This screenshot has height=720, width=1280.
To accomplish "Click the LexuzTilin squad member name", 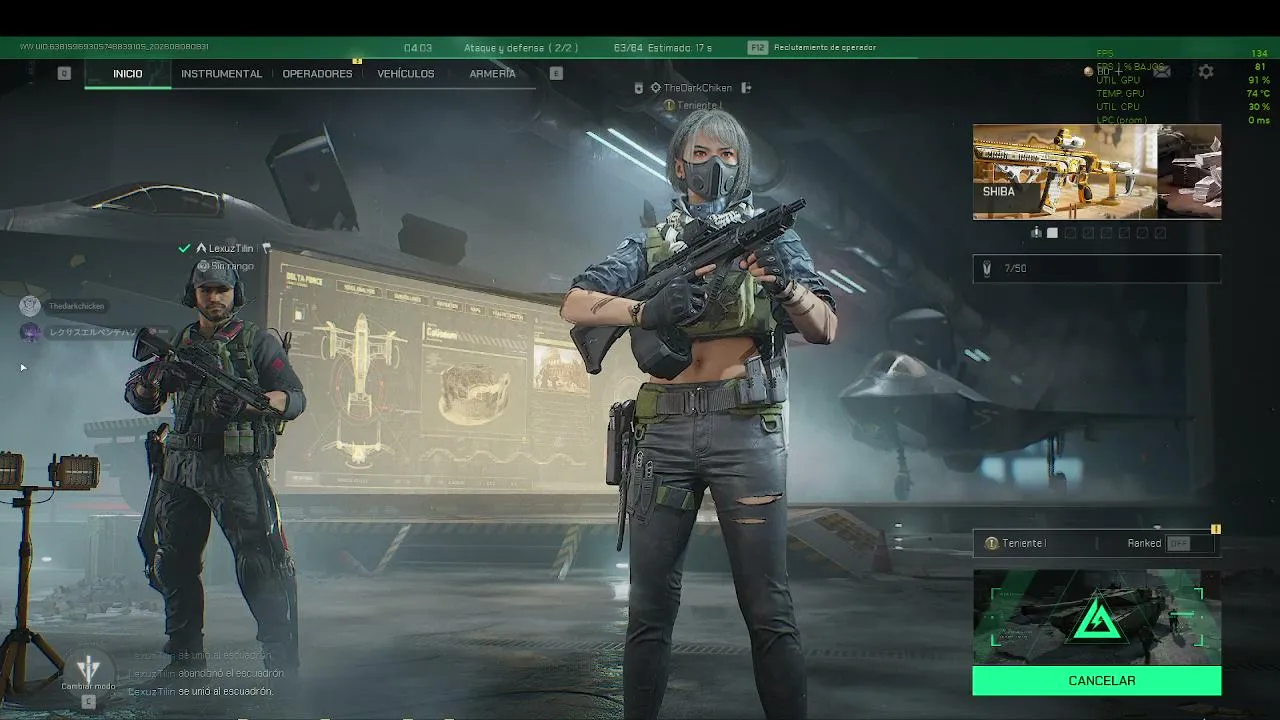I will pos(231,248).
